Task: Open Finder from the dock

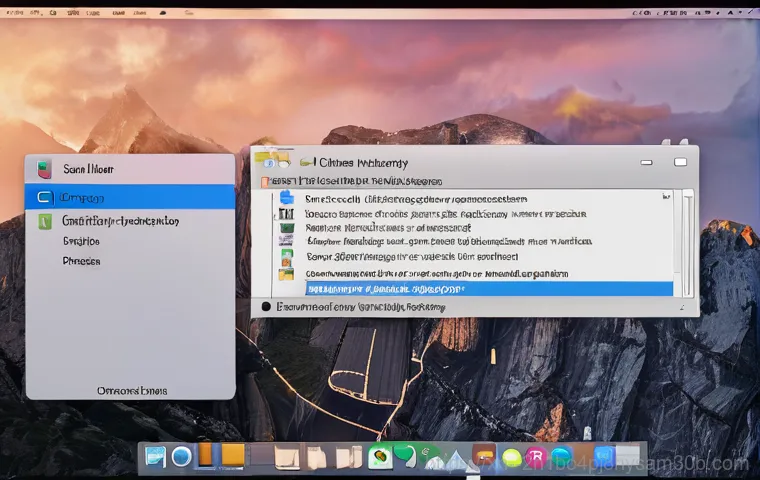Action: pyautogui.click(x=155, y=457)
